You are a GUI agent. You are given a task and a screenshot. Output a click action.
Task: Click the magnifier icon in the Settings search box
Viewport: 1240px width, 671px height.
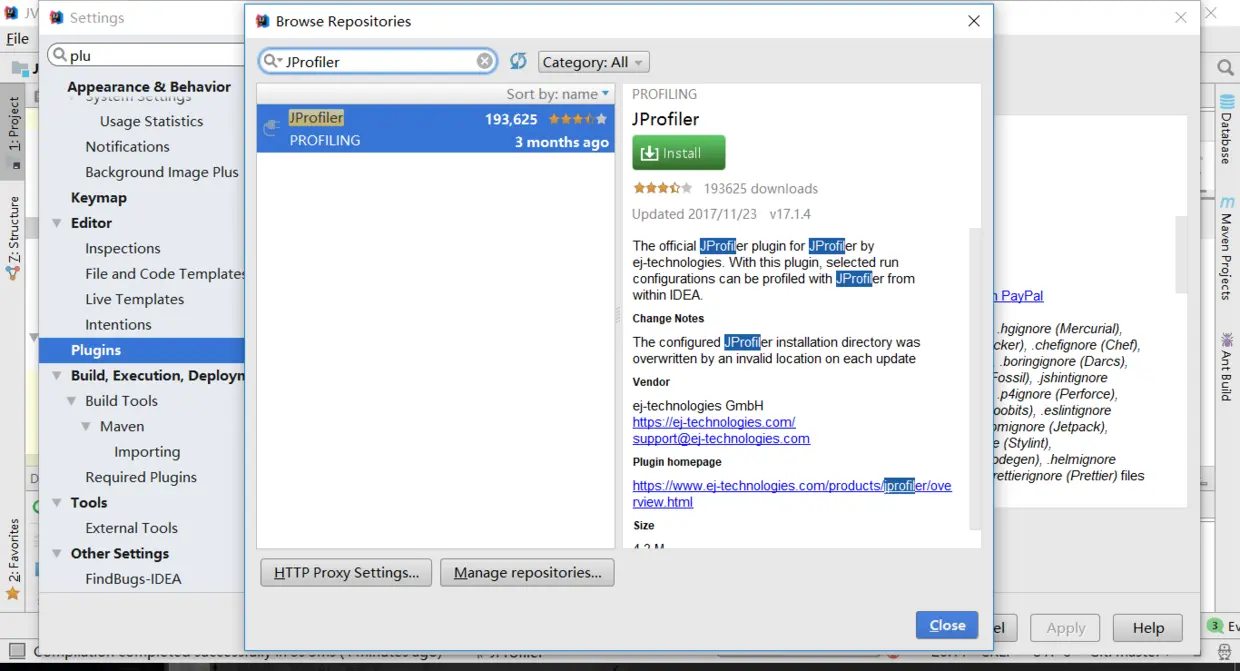tap(60, 55)
